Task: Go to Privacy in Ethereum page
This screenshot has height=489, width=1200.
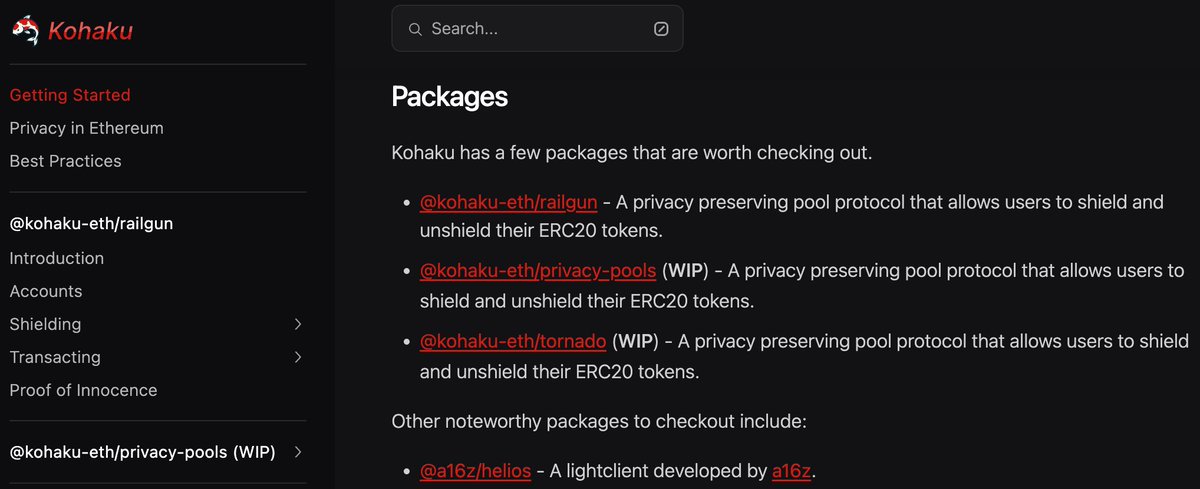Action: pos(86,128)
